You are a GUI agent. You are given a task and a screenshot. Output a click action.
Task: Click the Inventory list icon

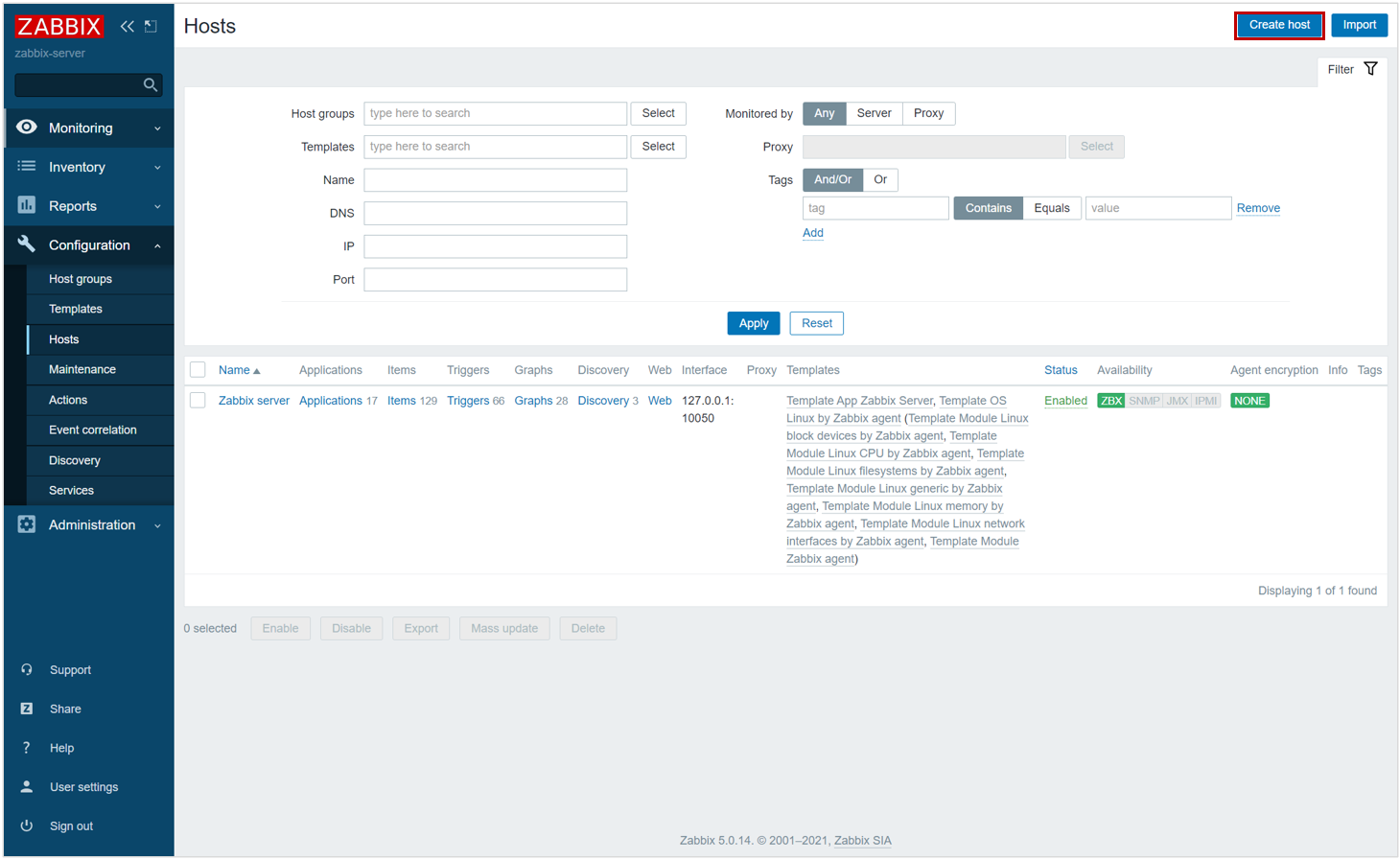[27, 167]
